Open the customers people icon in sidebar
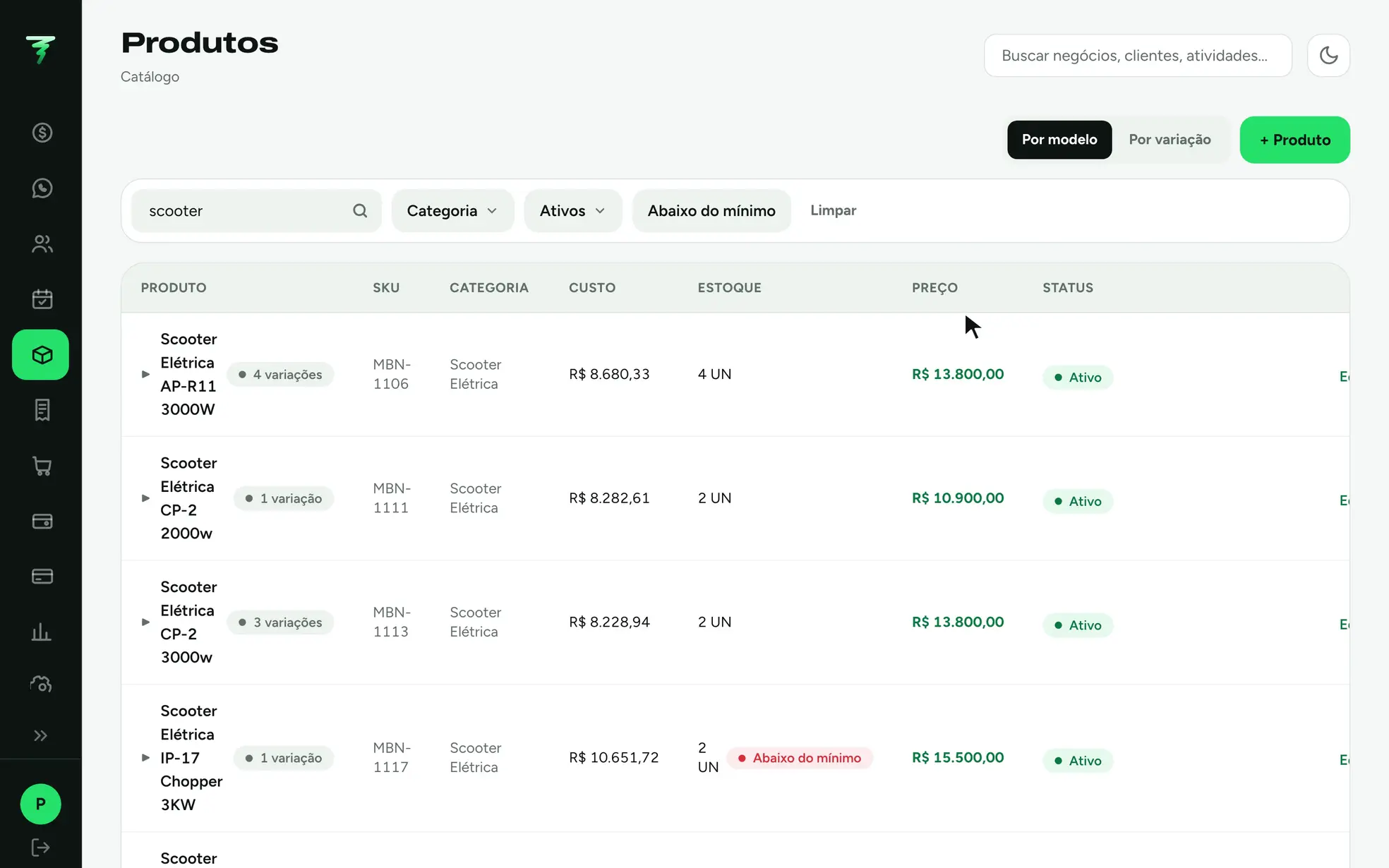 [x=42, y=243]
